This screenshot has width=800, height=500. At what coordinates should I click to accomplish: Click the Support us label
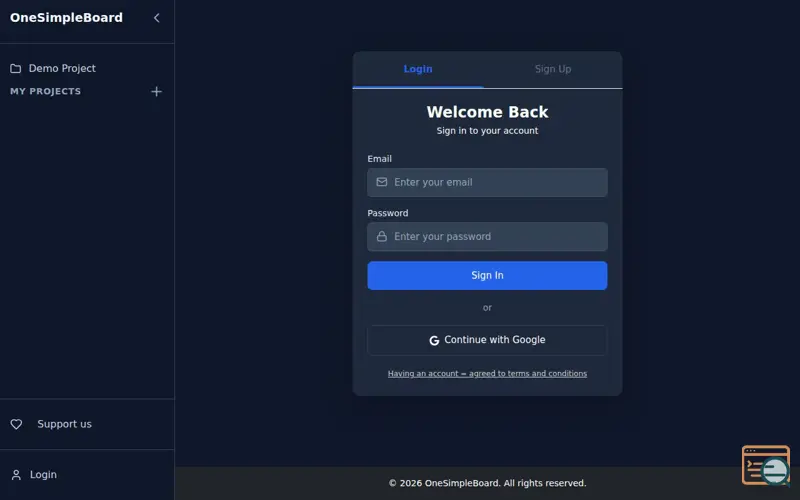coord(64,424)
